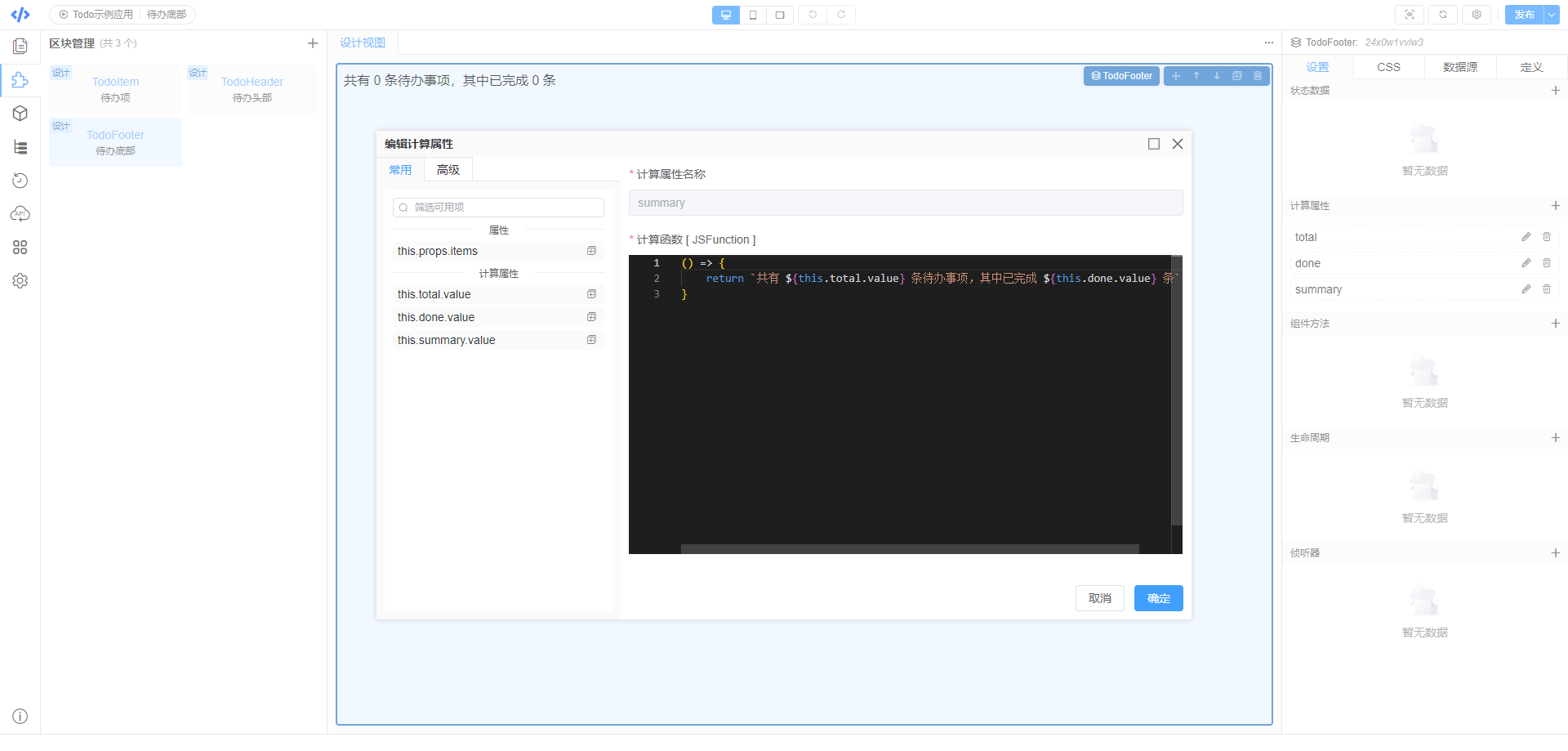This screenshot has height=751, width=1568.
Task: Open the settings gear in the left sidebar
Action: coord(20,281)
